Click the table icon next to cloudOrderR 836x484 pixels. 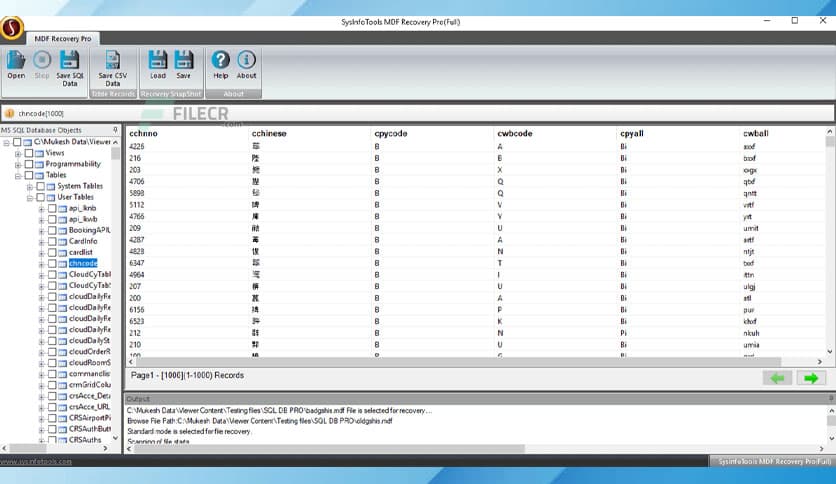point(63,352)
